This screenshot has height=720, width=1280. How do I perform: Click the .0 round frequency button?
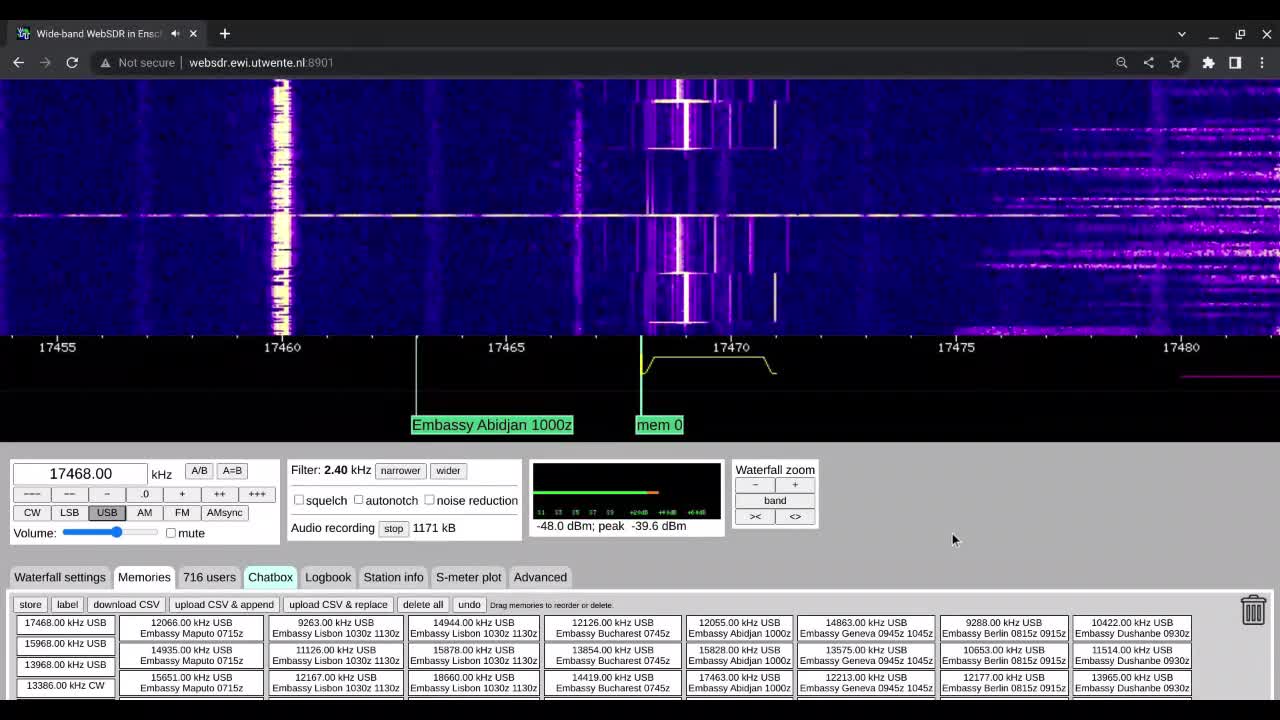144,494
